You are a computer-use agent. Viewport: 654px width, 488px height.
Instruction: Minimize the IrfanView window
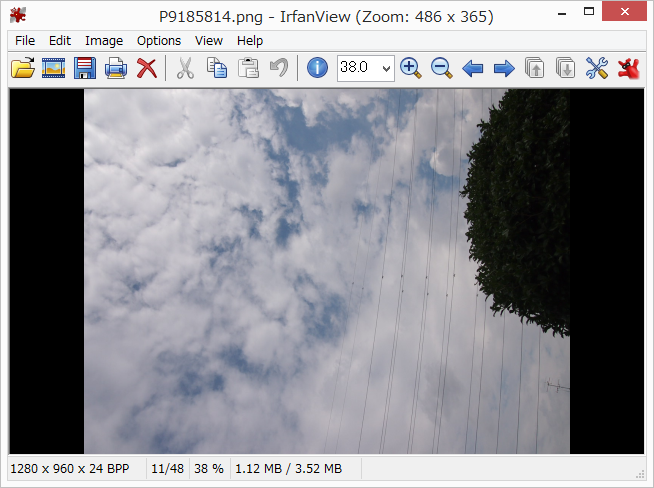pos(562,14)
